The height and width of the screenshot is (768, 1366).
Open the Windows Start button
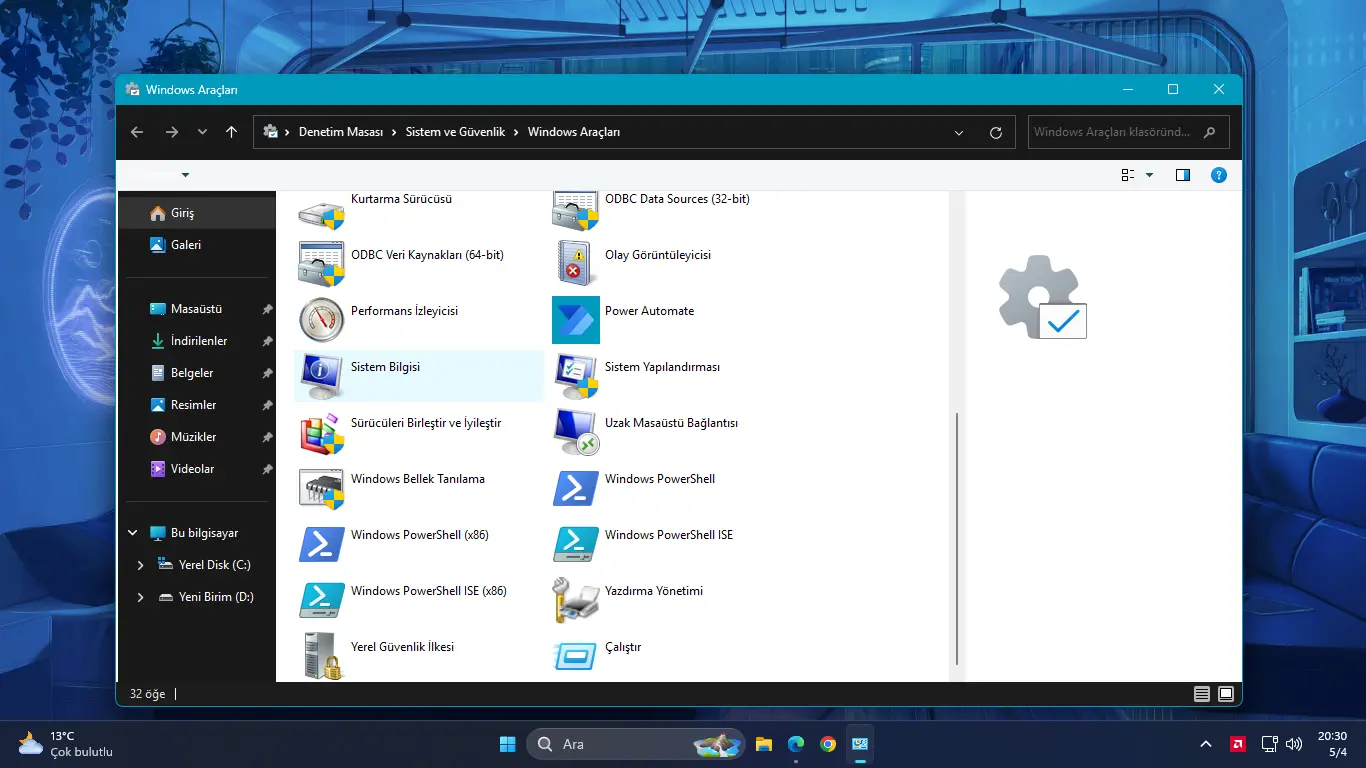[507, 744]
